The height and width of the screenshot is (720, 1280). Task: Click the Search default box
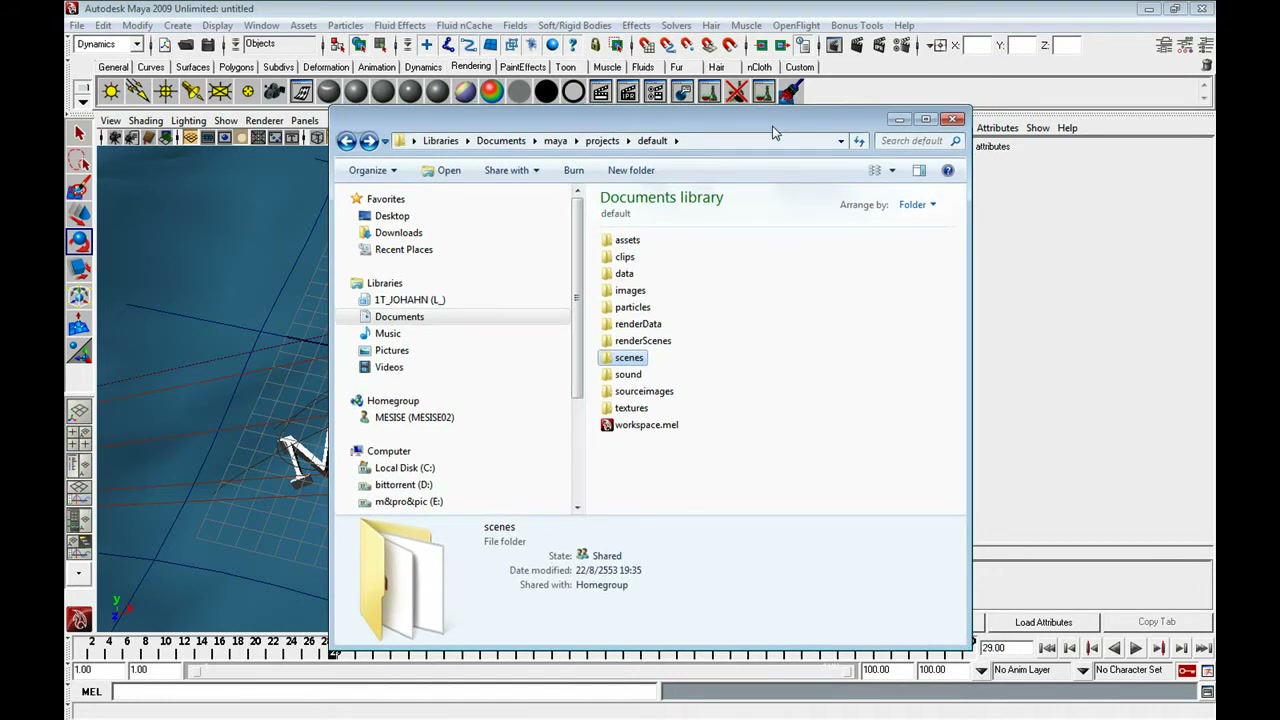coord(920,141)
